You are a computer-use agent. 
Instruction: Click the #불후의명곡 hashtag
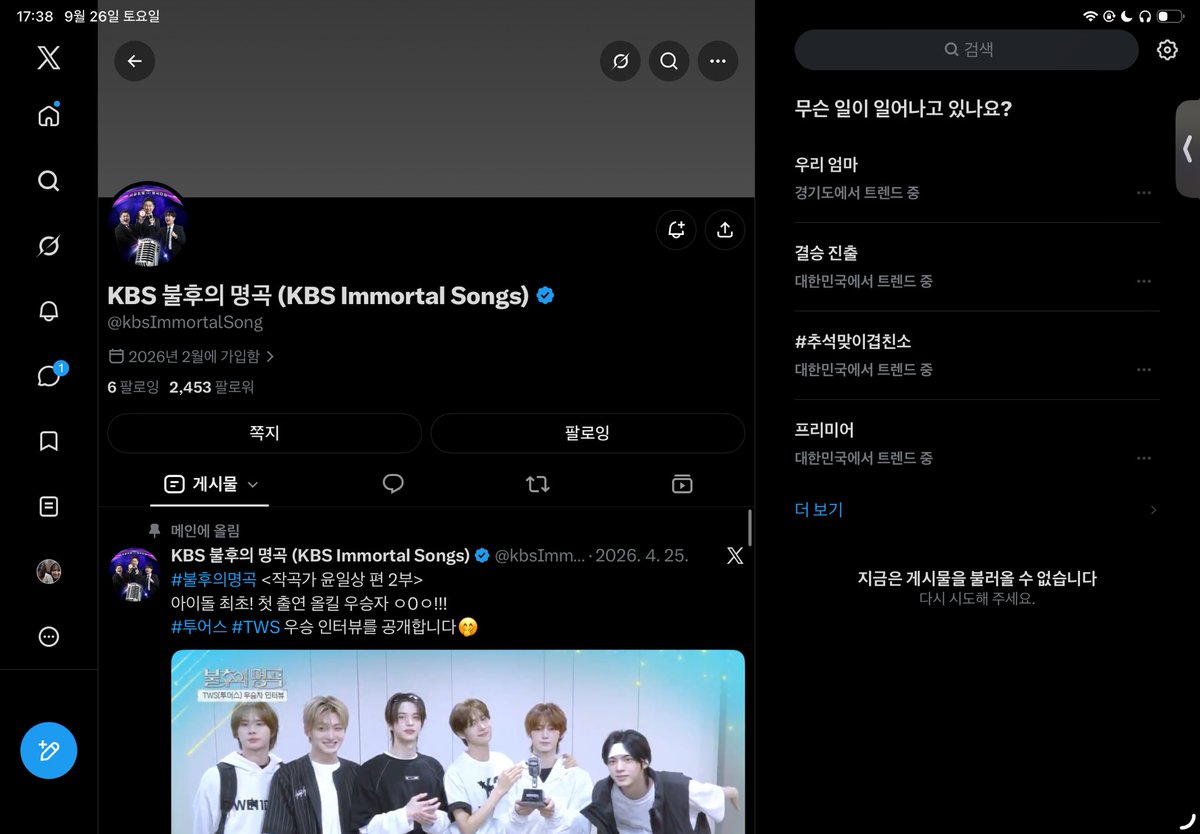tap(214, 580)
